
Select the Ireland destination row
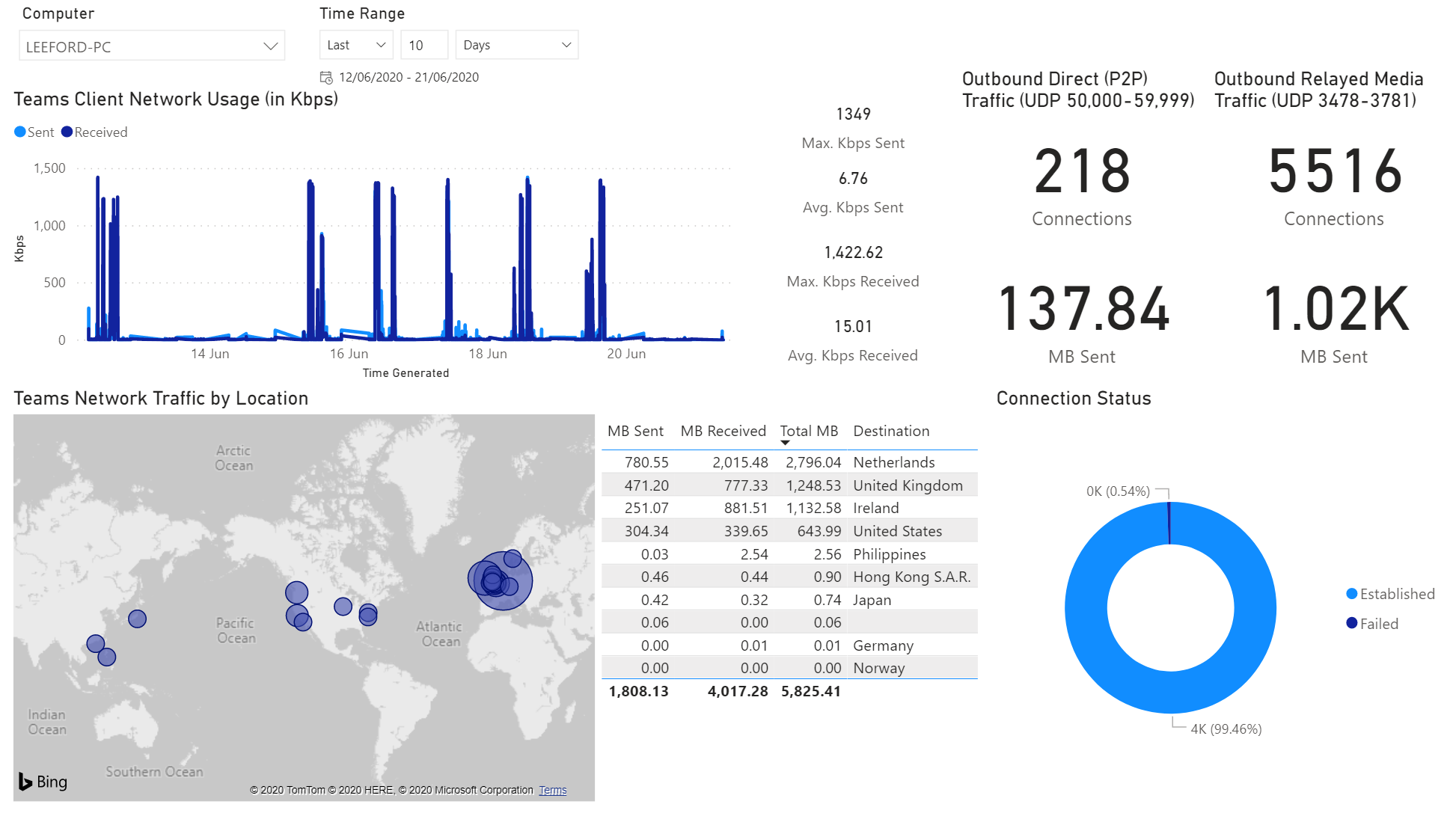click(789, 508)
